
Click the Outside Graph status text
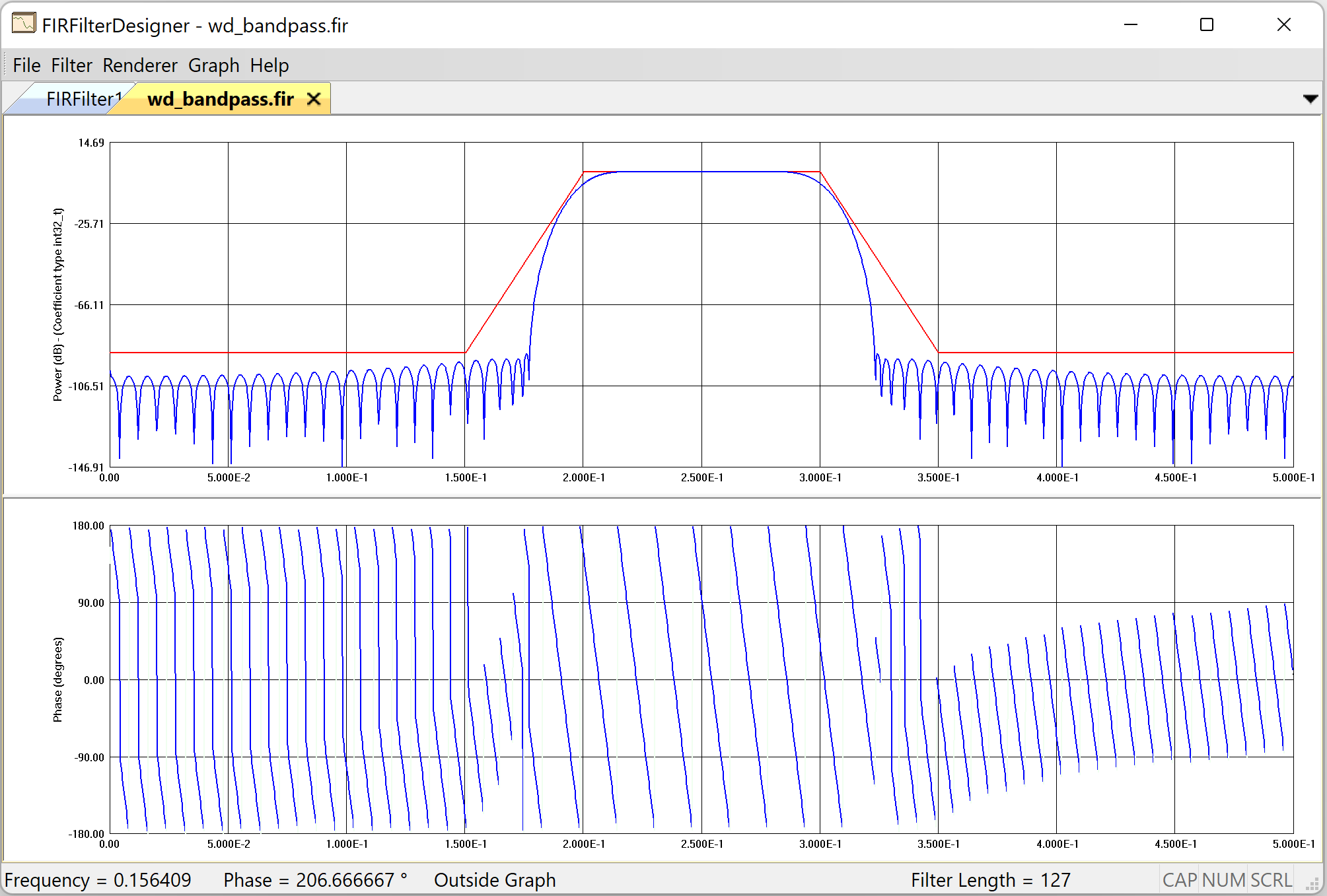[x=495, y=880]
